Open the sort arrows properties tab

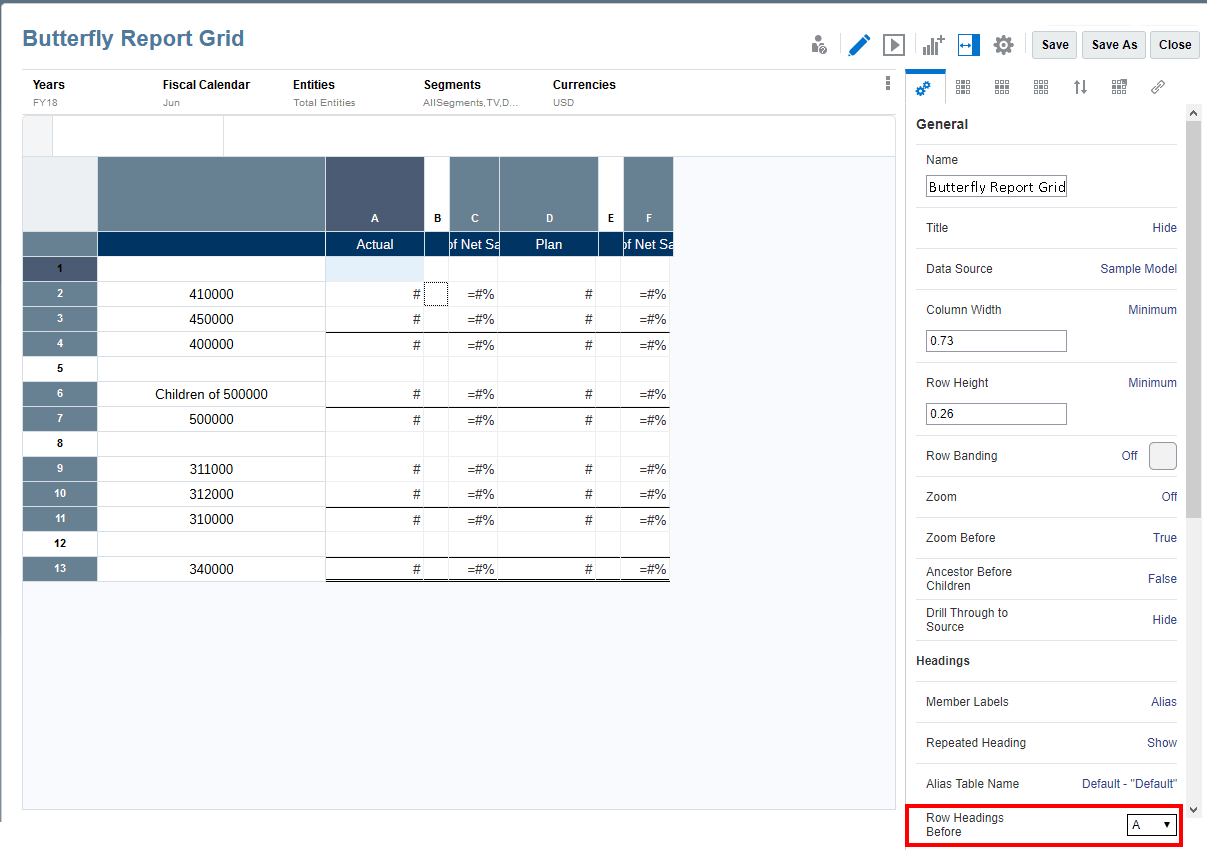[x=1080, y=87]
